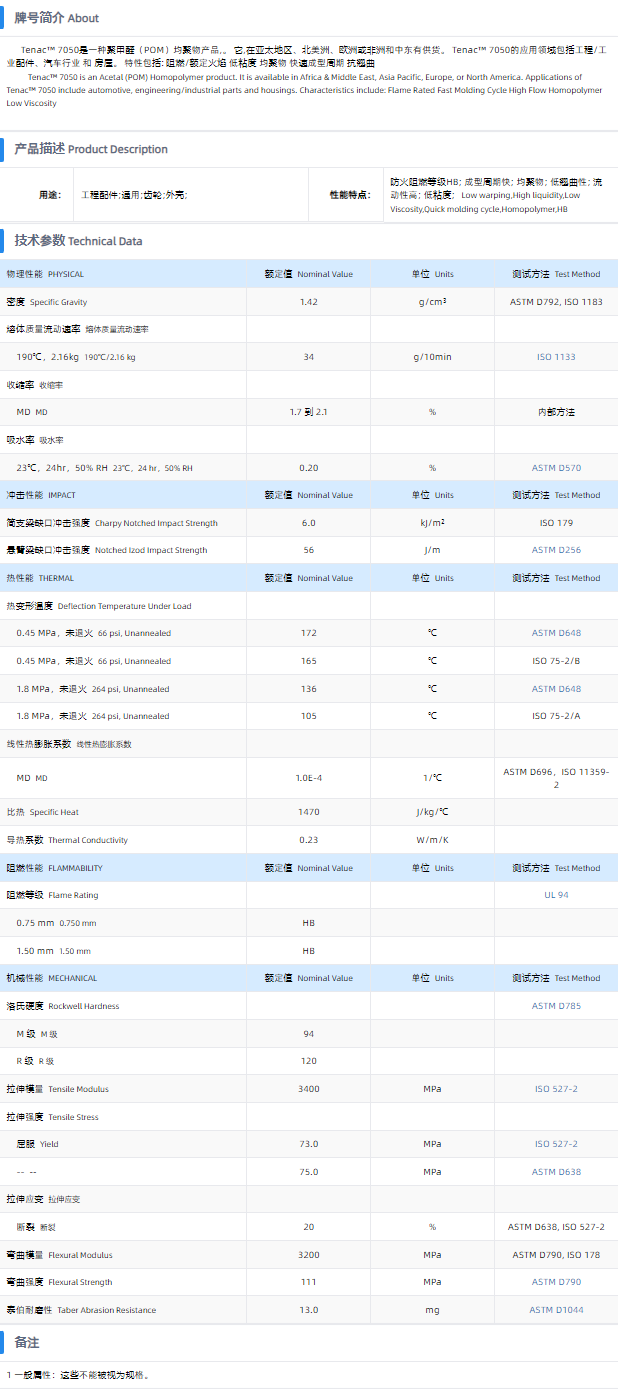618x1389 pixels.
Task: Select the 技术参数 Technical Data heading
Action: [x=78, y=241]
